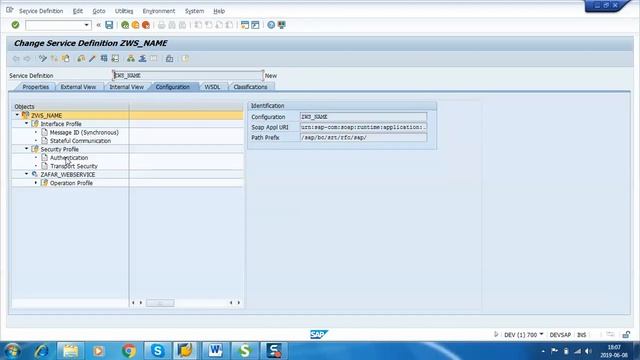Image resolution: width=640 pixels, height=360 pixels.
Task: Open the System menu
Action: [x=194, y=11]
